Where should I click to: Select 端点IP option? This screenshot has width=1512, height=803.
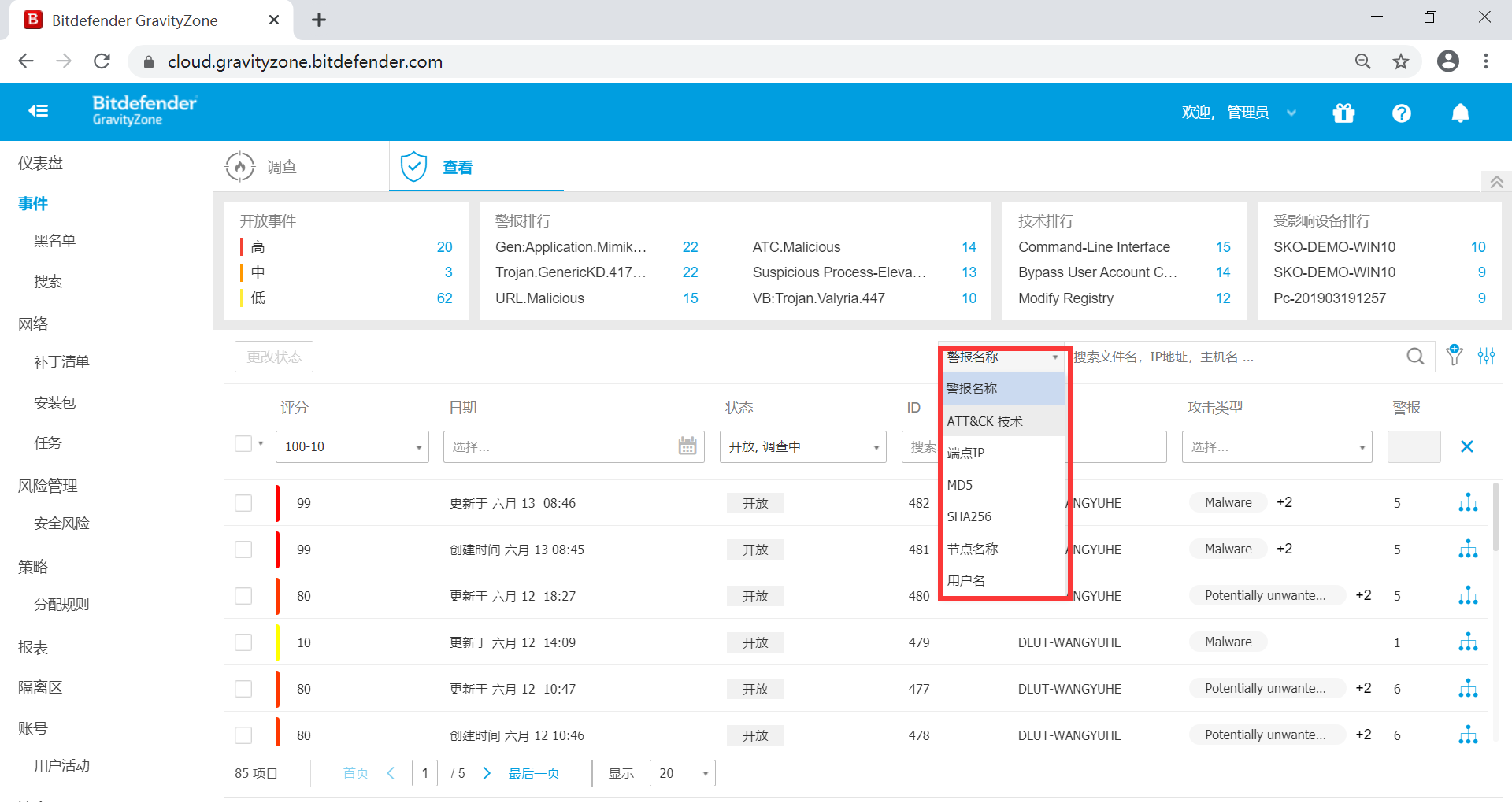coord(1004,453)
